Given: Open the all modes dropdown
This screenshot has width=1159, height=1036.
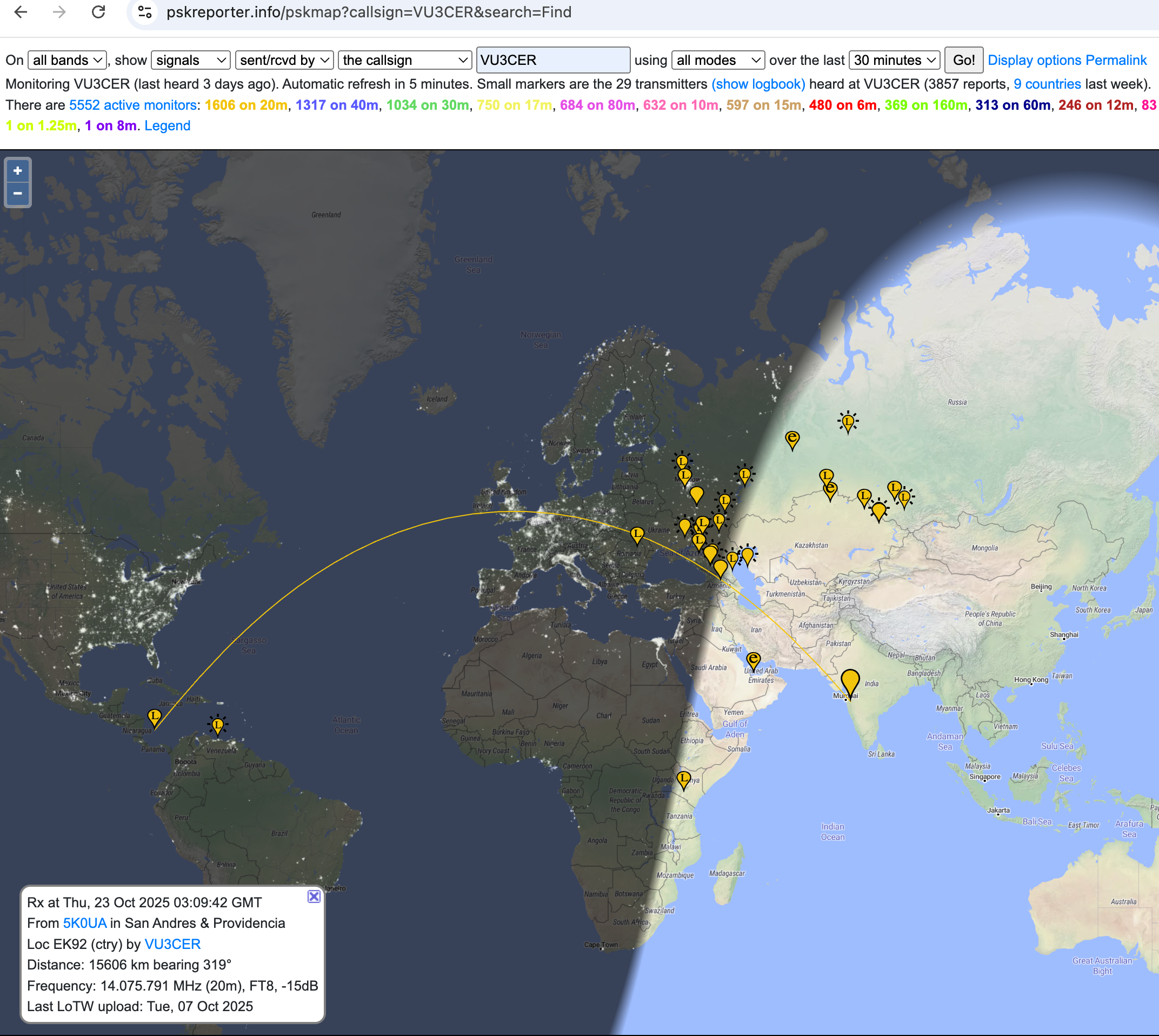Looking at the screenshot, I should (717, 60).
